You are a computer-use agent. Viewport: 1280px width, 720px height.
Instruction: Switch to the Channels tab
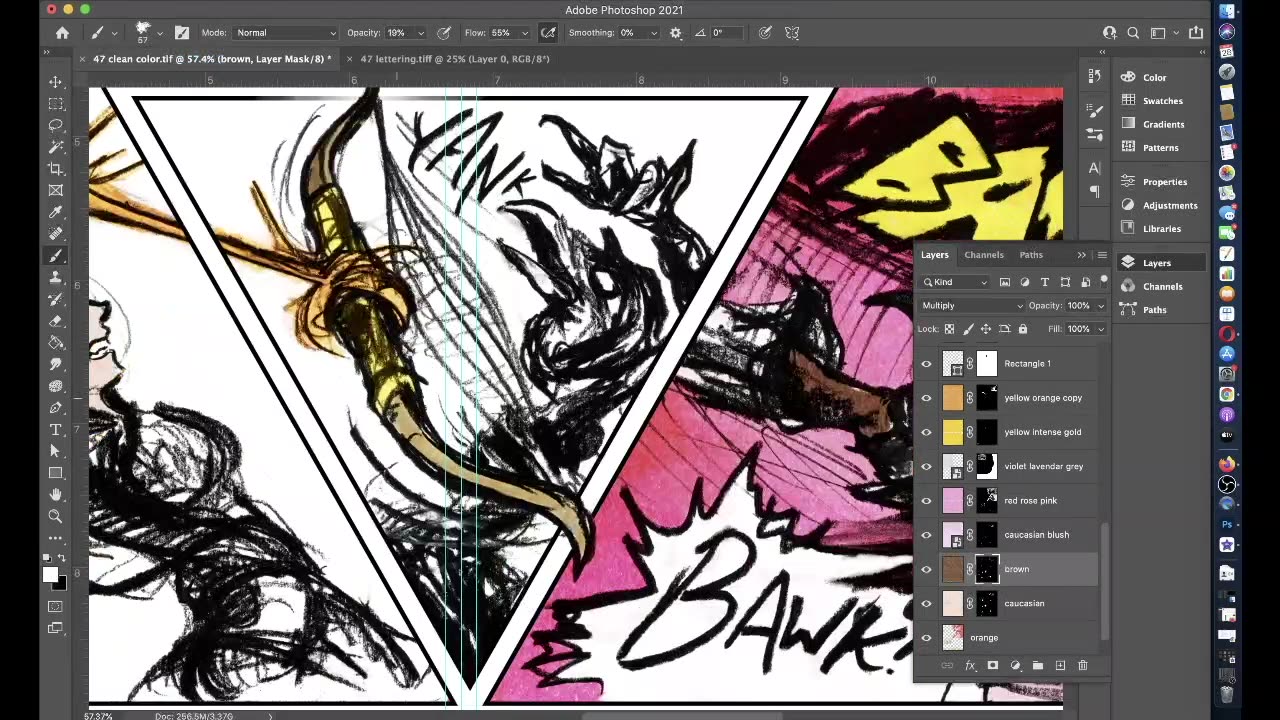click(x=984, y=255)
